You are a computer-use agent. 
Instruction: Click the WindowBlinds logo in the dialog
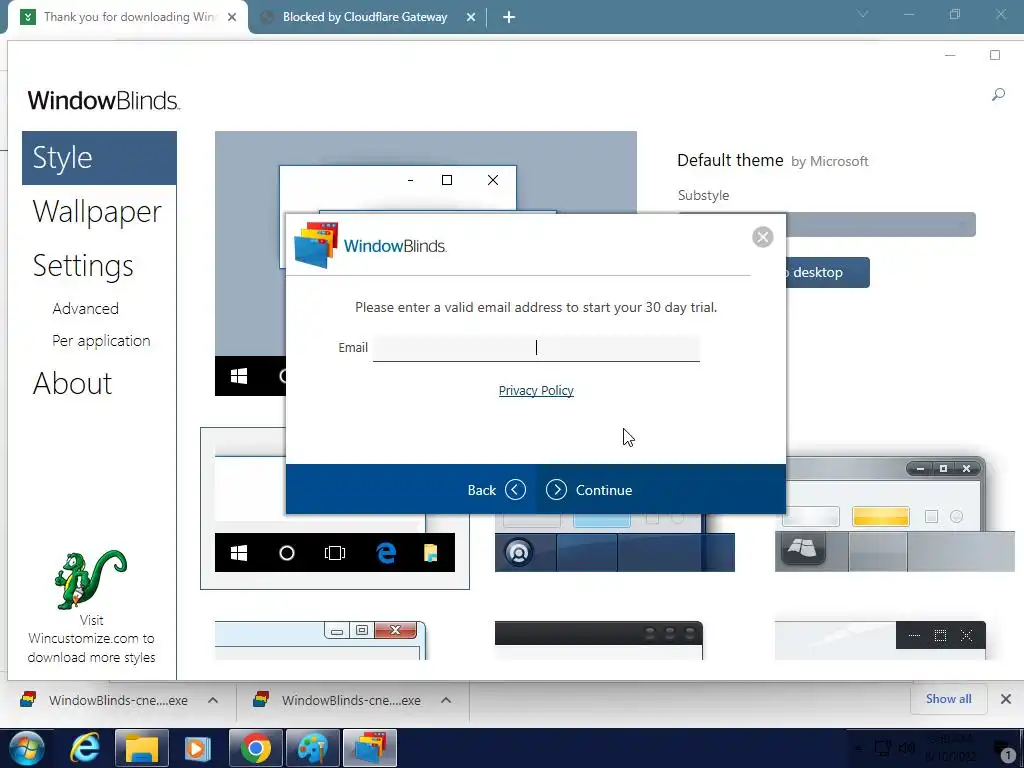[x=371, y=246]
